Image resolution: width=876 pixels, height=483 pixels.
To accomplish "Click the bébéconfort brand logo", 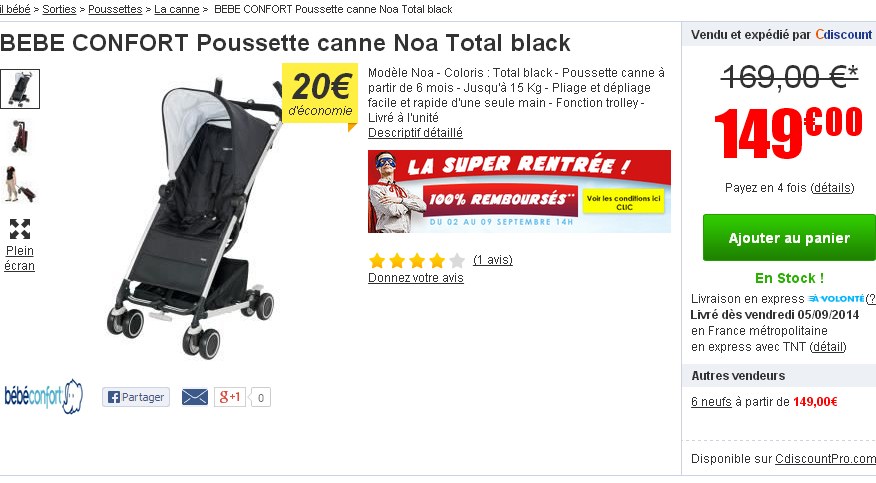I will [43, 397].
